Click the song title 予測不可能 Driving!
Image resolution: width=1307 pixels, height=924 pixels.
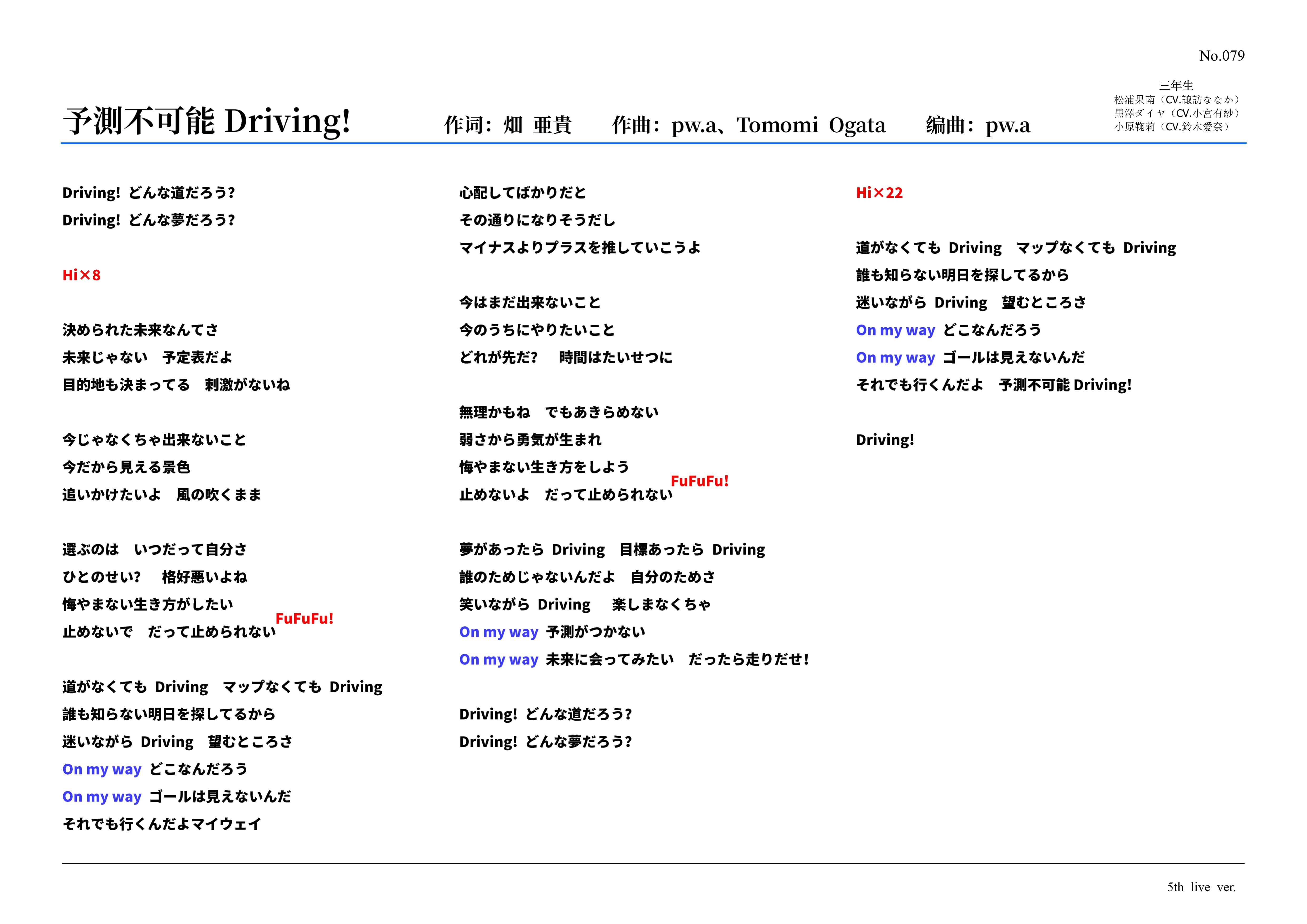click(206, 121)
